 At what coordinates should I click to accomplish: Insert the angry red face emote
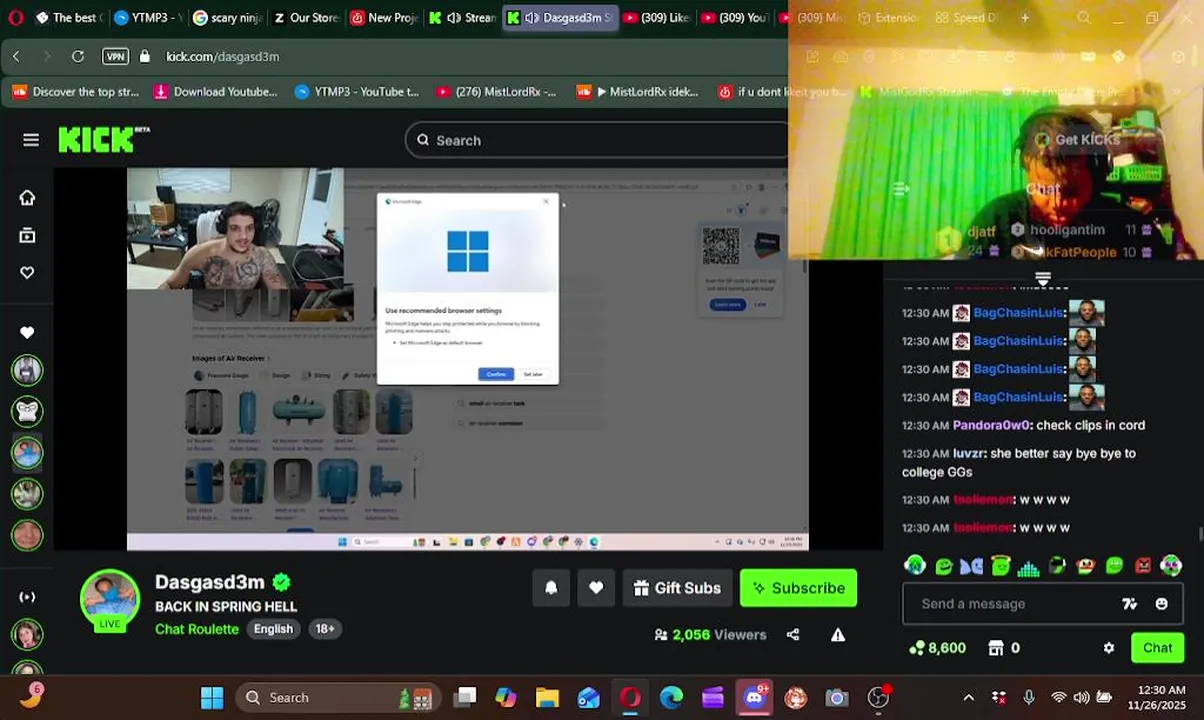pos(1143,566)
